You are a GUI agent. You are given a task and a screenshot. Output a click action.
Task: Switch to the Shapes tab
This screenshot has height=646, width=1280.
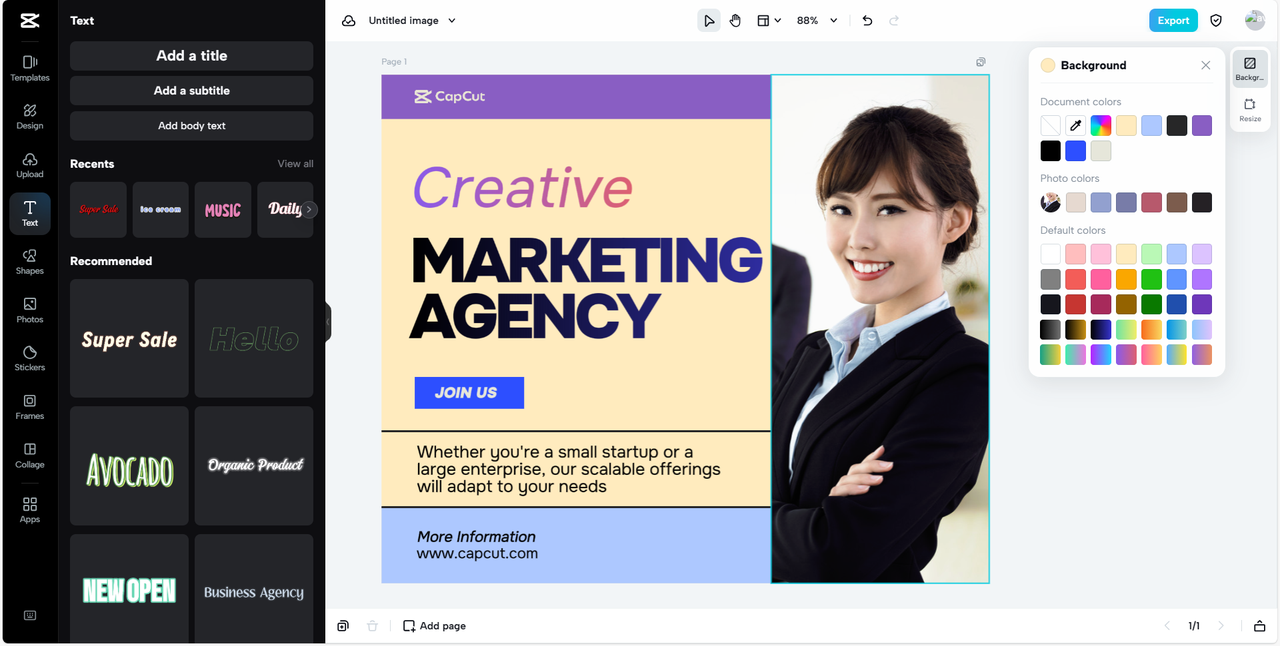click(30, 261)
